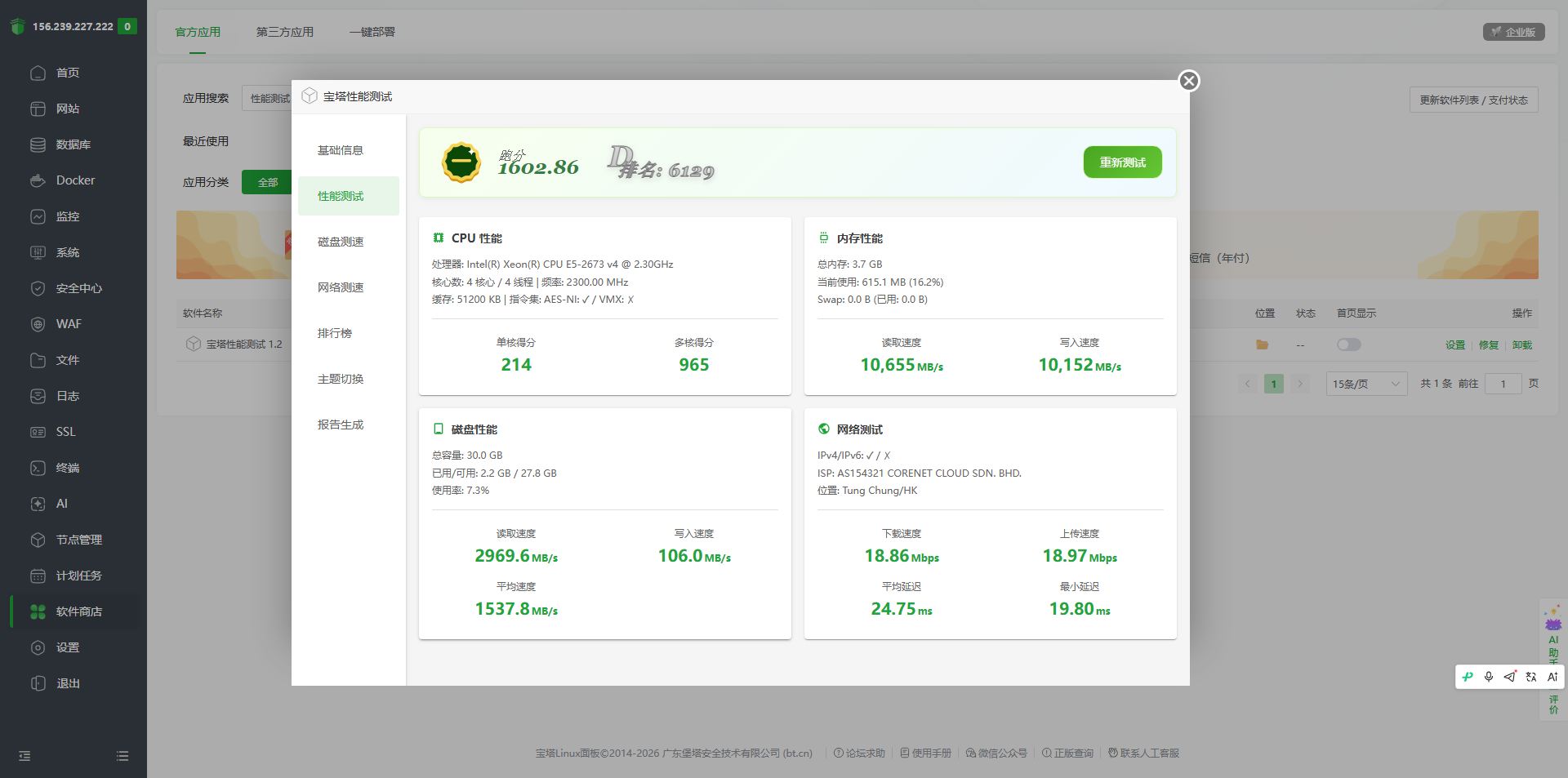
Task: Open the 联系人工客服 footer link
Action: tap(1143, 753)
